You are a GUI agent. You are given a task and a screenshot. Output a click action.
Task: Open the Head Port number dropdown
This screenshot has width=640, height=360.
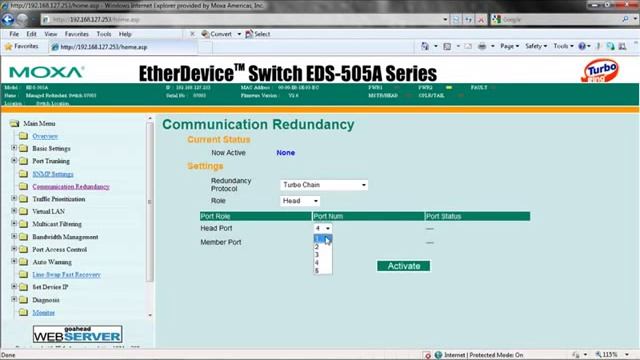pyautogui.click(x=322, y=229)
